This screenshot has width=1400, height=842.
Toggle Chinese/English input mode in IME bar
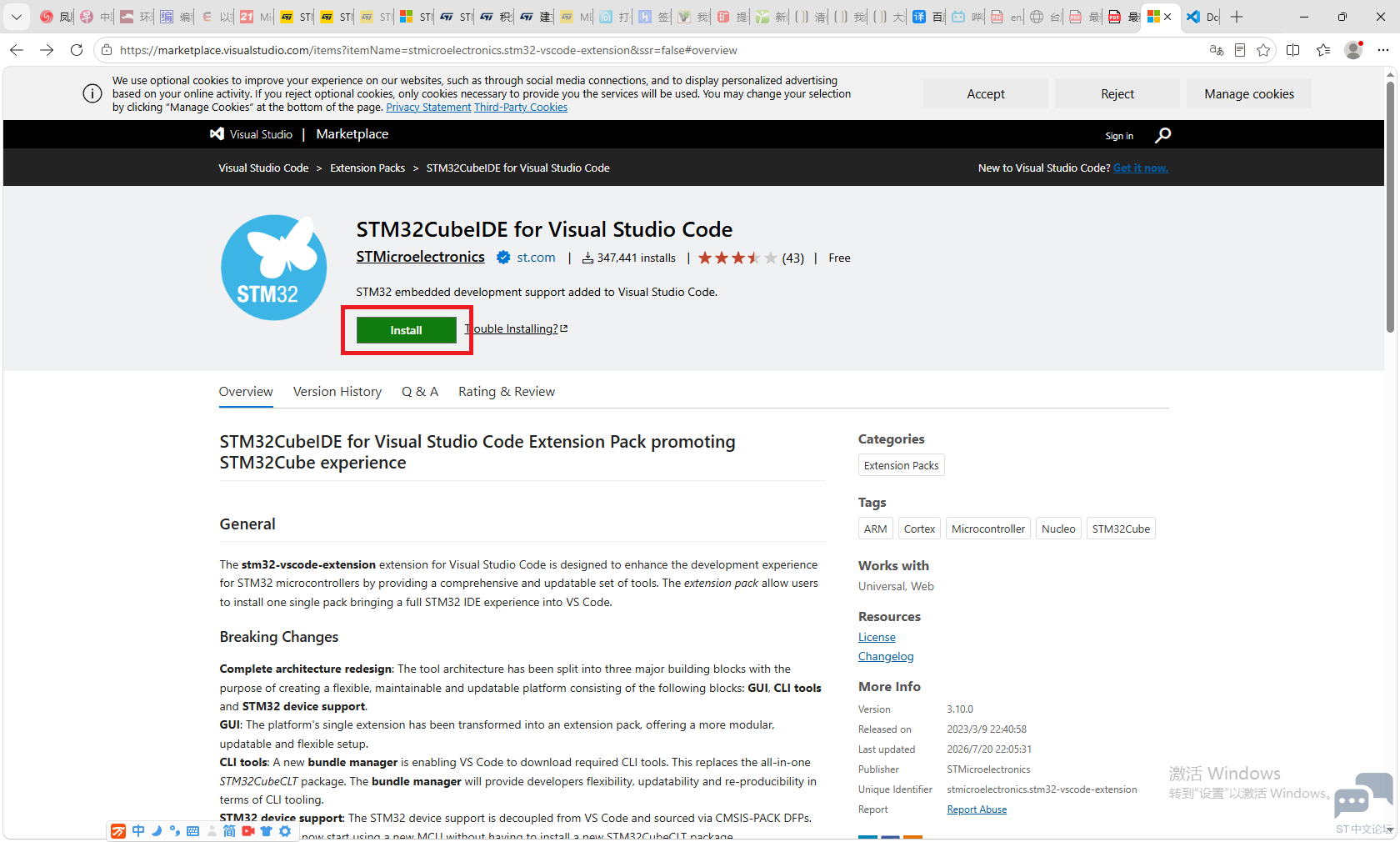pos(138,831)
